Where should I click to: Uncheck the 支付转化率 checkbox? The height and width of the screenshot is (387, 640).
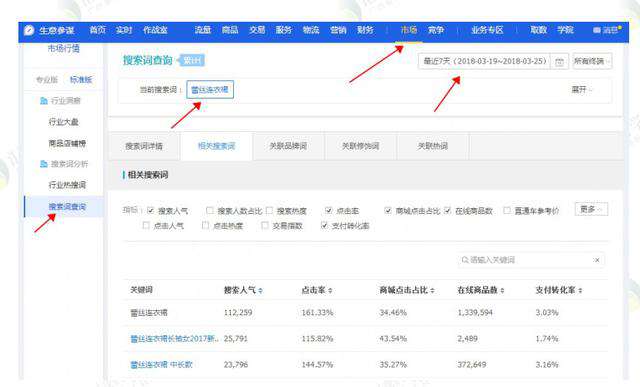[x=324, y=225]
